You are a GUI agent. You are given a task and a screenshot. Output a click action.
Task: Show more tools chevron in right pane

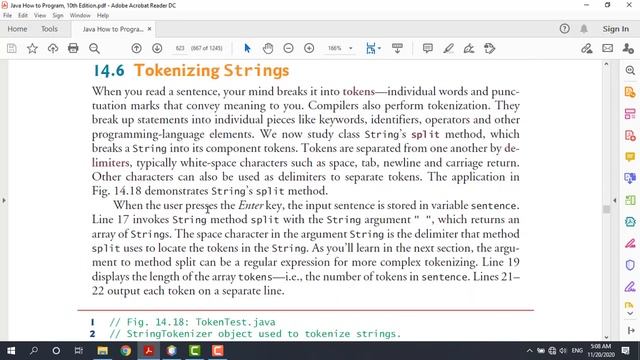coord(630,313)
